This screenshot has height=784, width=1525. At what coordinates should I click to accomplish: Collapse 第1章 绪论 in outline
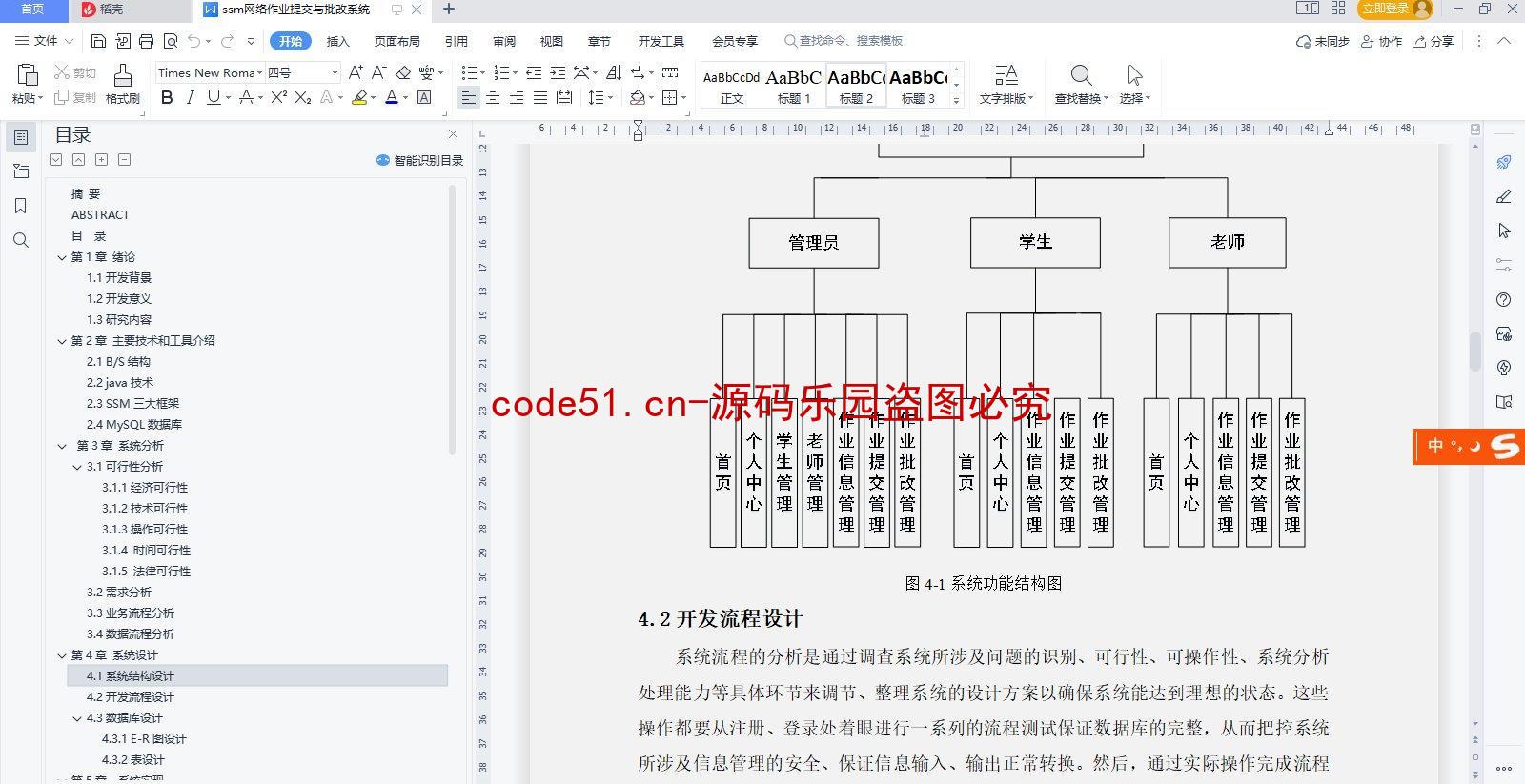[62, 257]
